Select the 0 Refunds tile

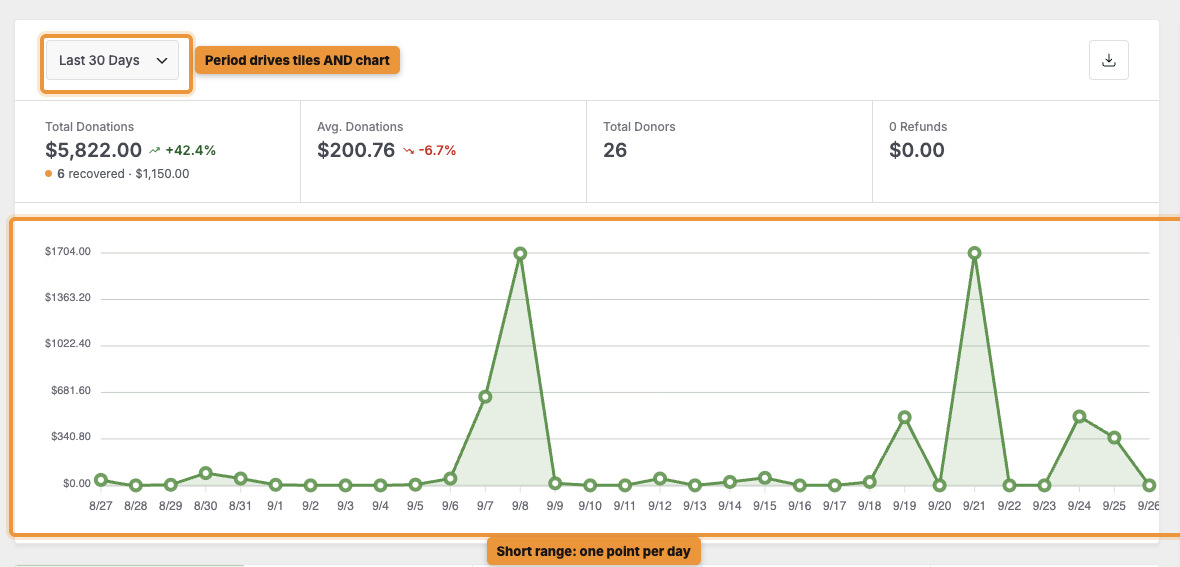pos(1016,151)
